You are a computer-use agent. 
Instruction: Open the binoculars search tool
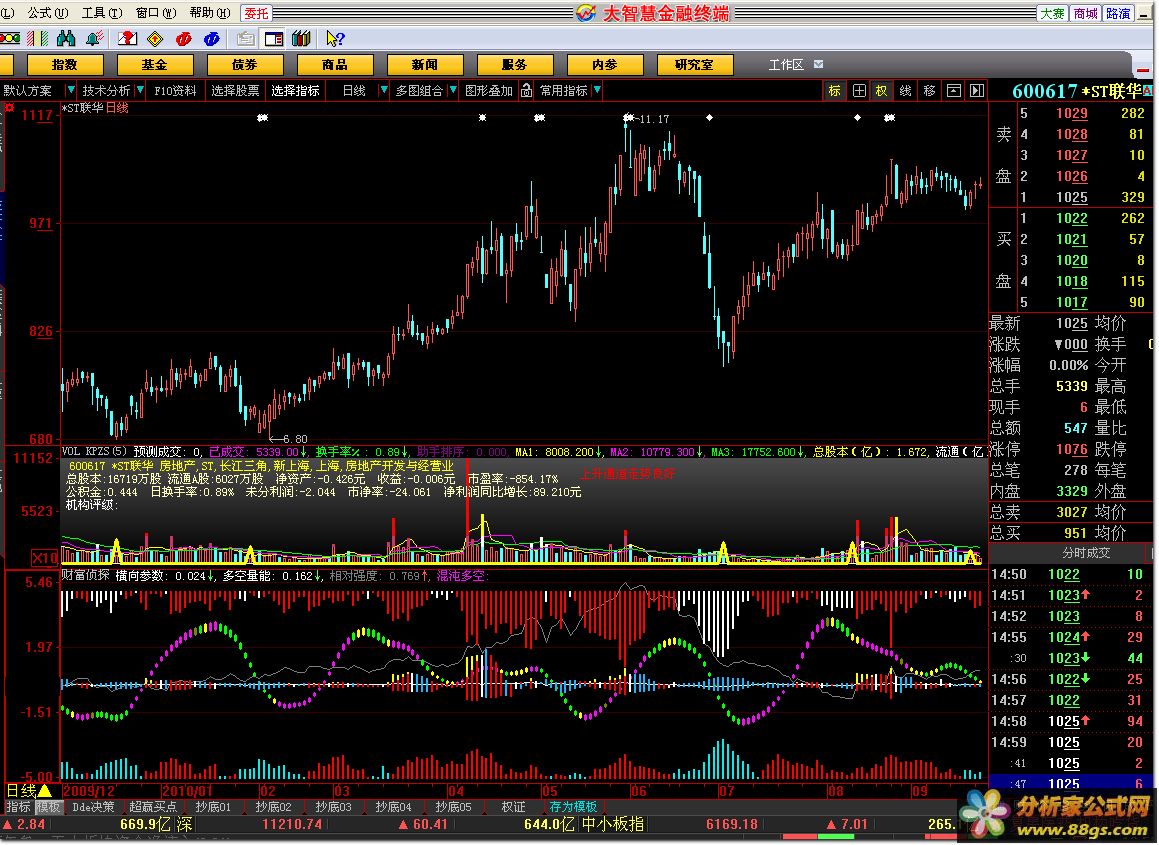pos(66,38)
